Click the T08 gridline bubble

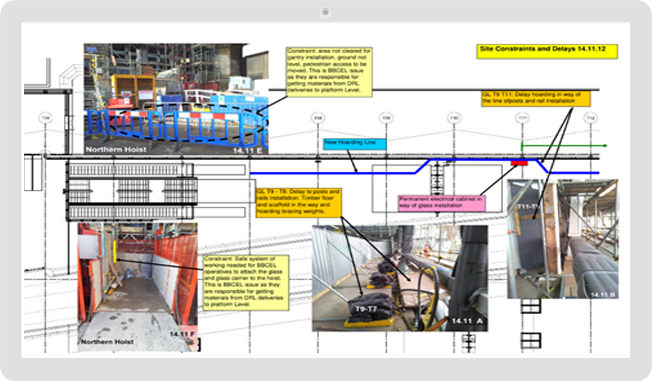[318, 119]
